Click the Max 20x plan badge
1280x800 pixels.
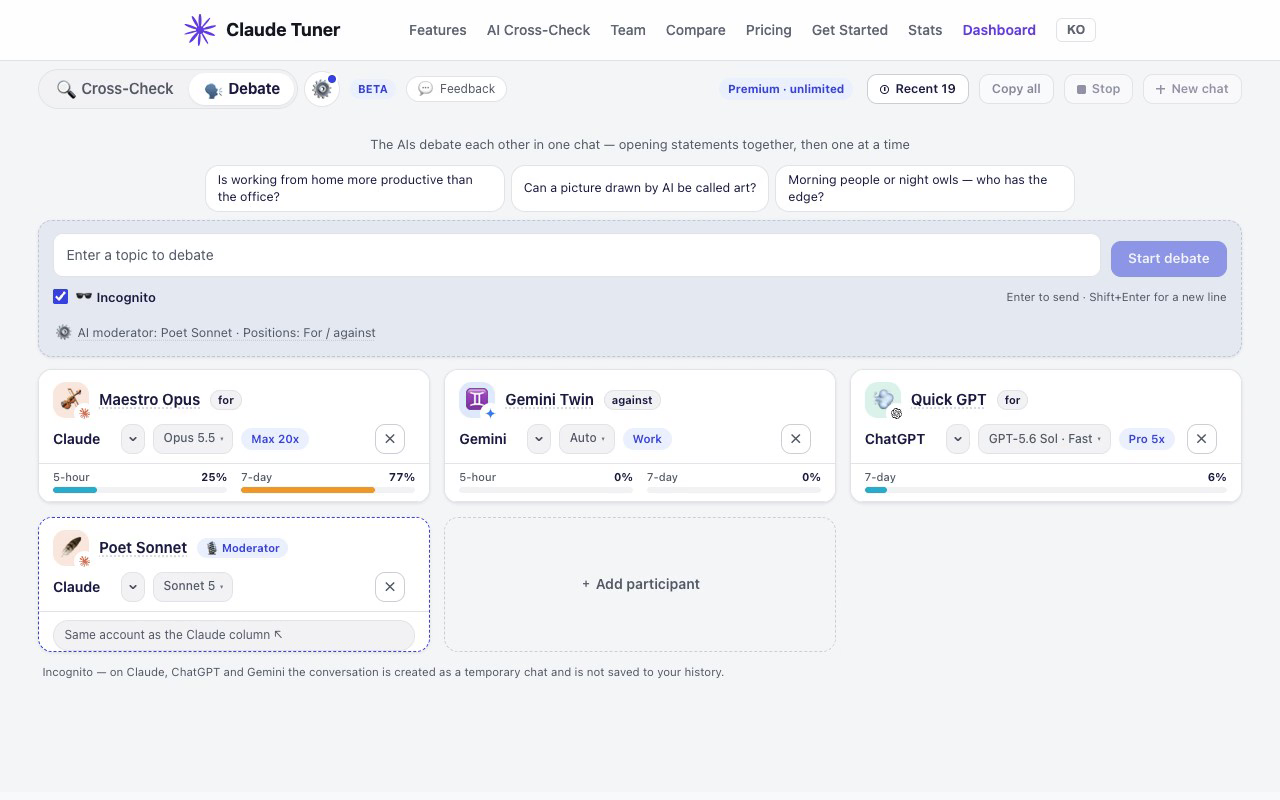point(275,439)
